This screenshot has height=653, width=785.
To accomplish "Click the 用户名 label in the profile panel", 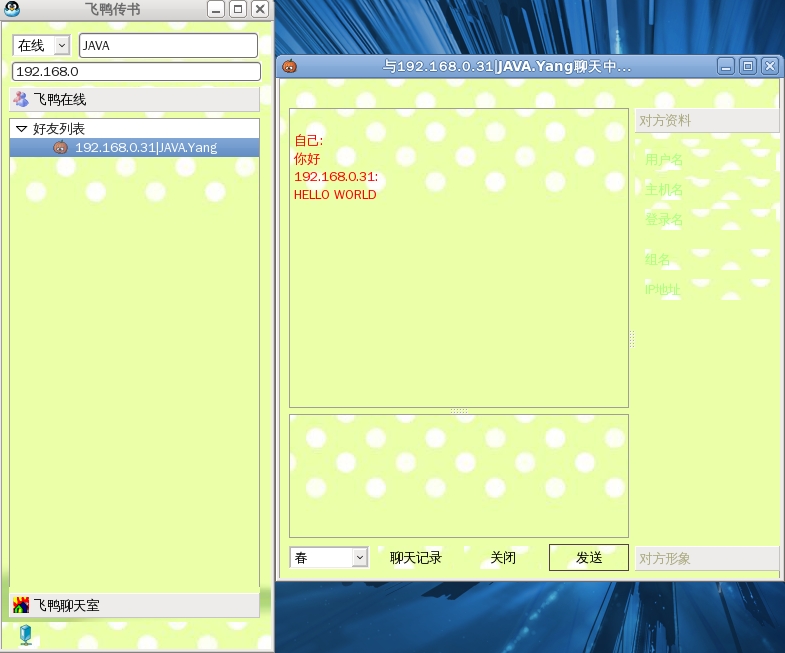I will click(x=664, y=160).
